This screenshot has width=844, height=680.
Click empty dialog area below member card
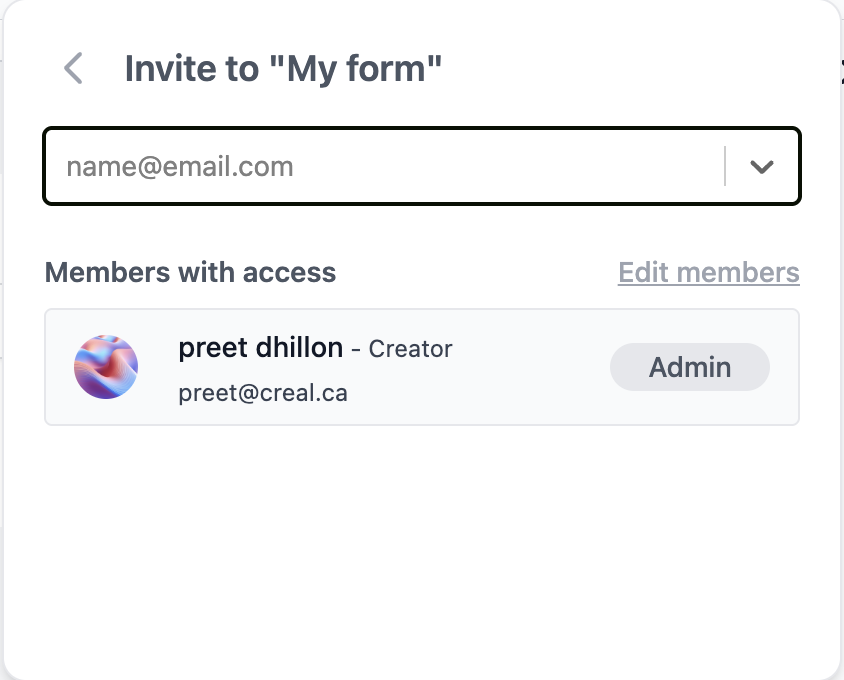pyautogui.click(x=420, y=540)
